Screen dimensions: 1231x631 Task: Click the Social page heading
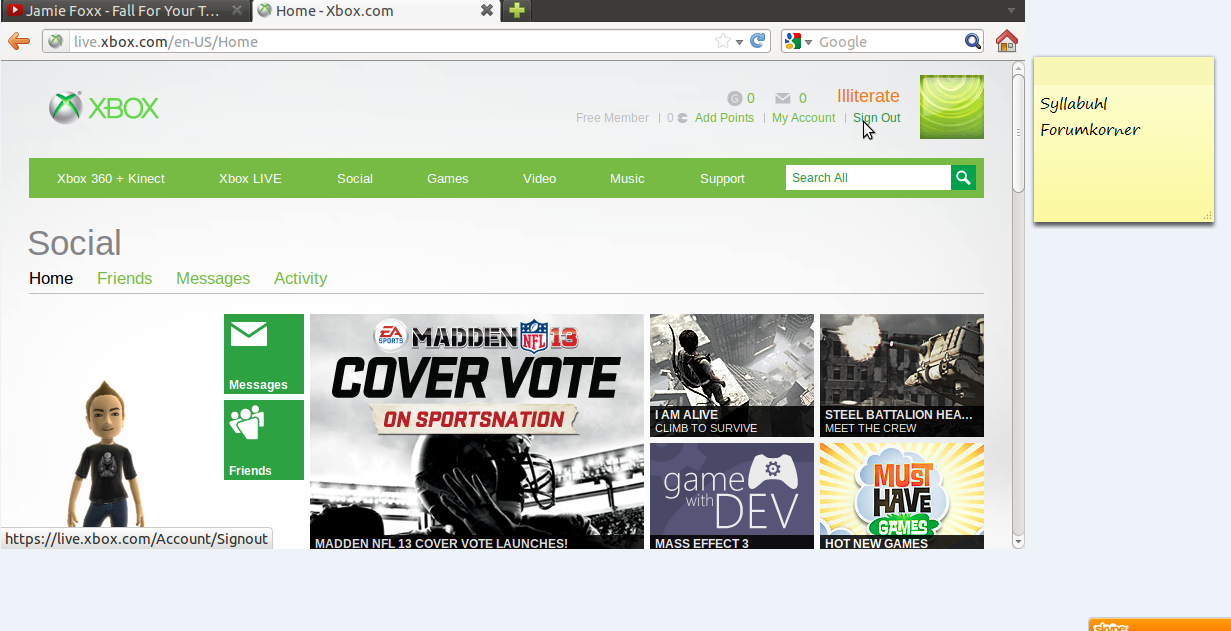click(75, 243)
